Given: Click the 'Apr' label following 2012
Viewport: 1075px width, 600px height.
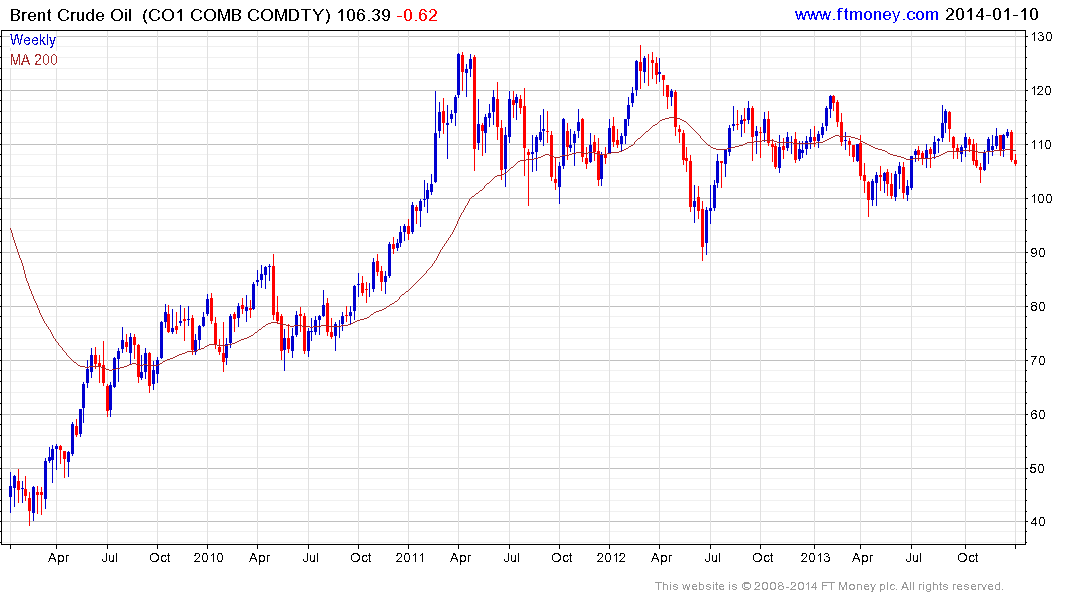Looking at the screenshot, I should point(661,558).
